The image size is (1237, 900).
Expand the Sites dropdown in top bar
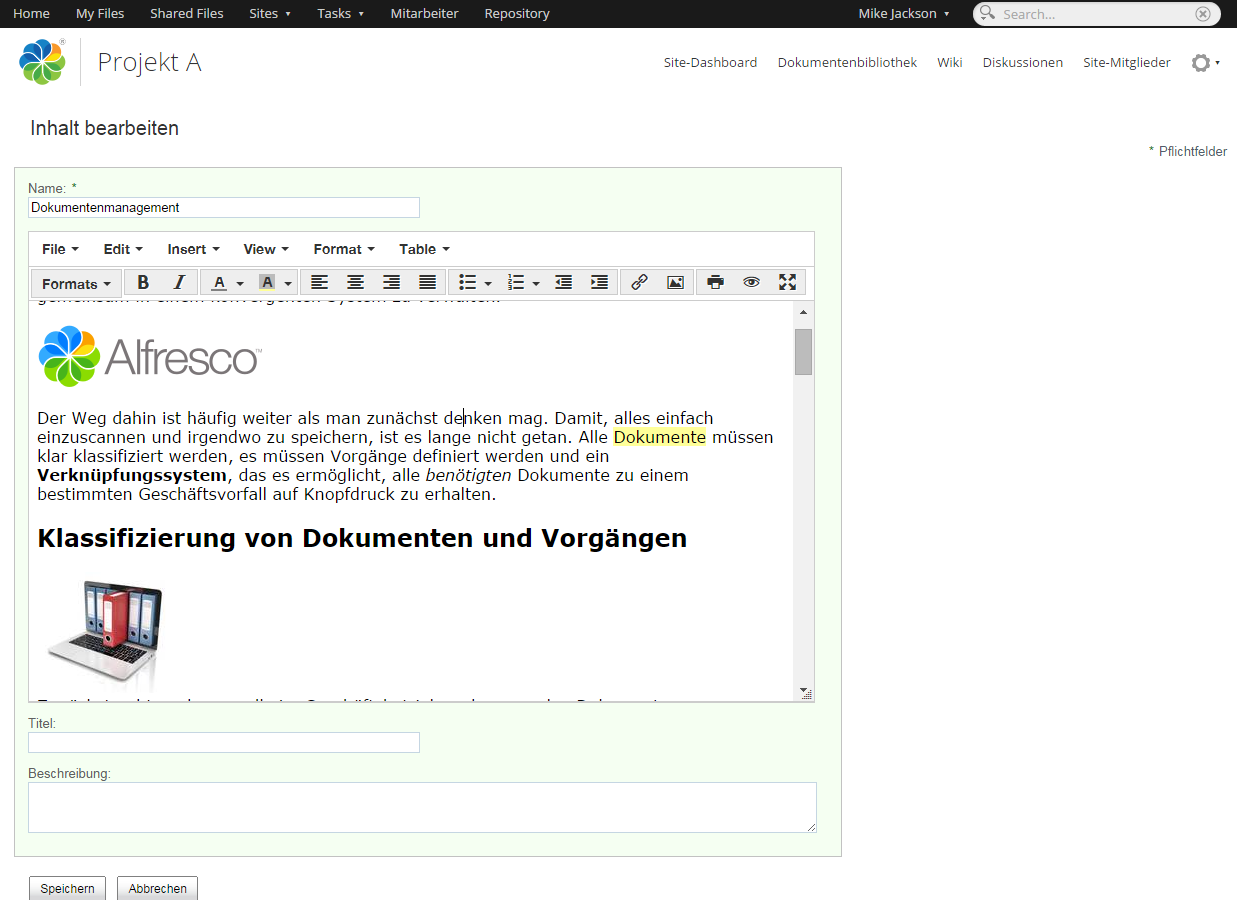pyautogui.click(x=270, y=13)
